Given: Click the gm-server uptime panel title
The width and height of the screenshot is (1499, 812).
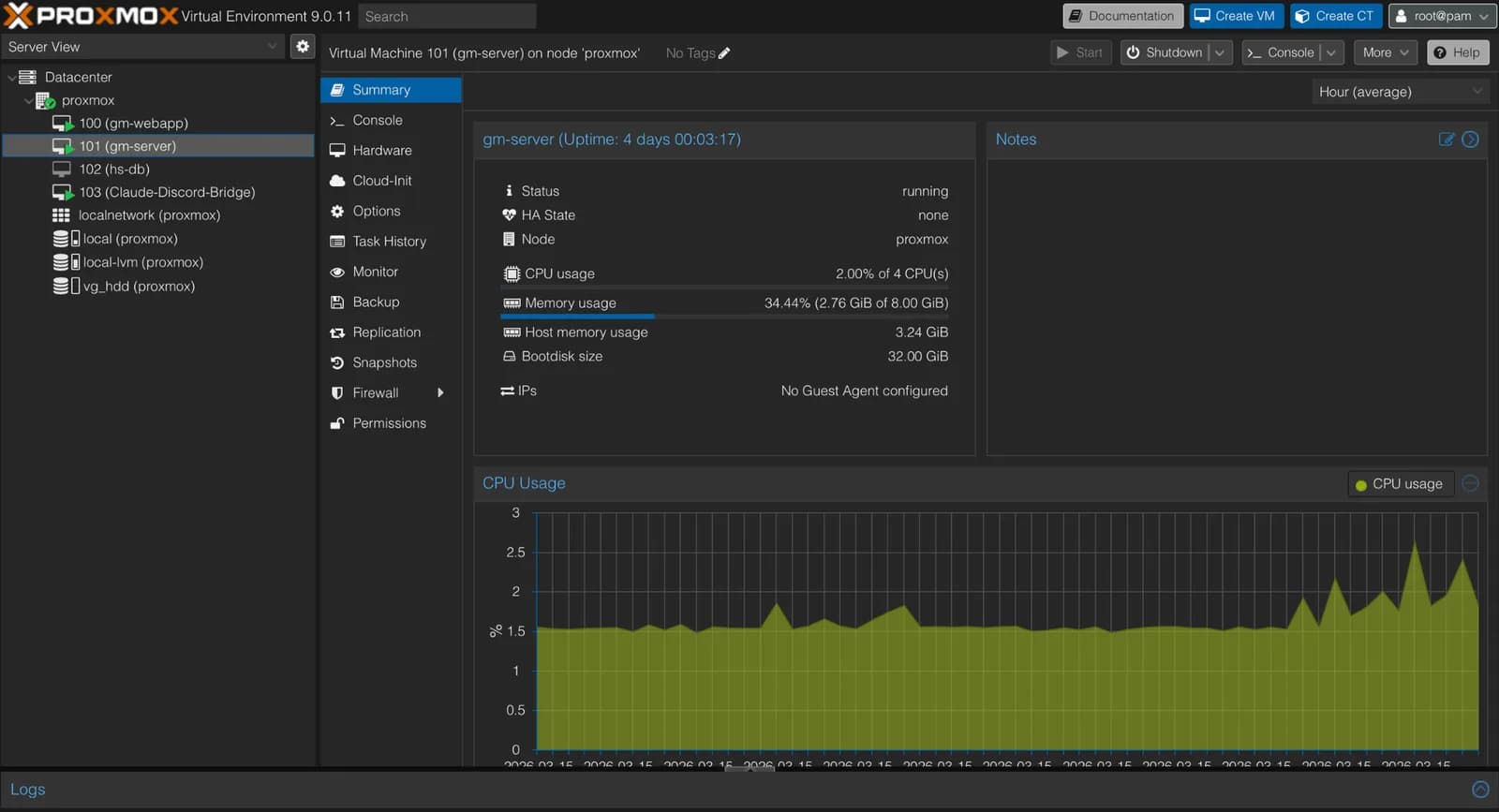Looking at the screenshot, I should (x=612, y=140).
